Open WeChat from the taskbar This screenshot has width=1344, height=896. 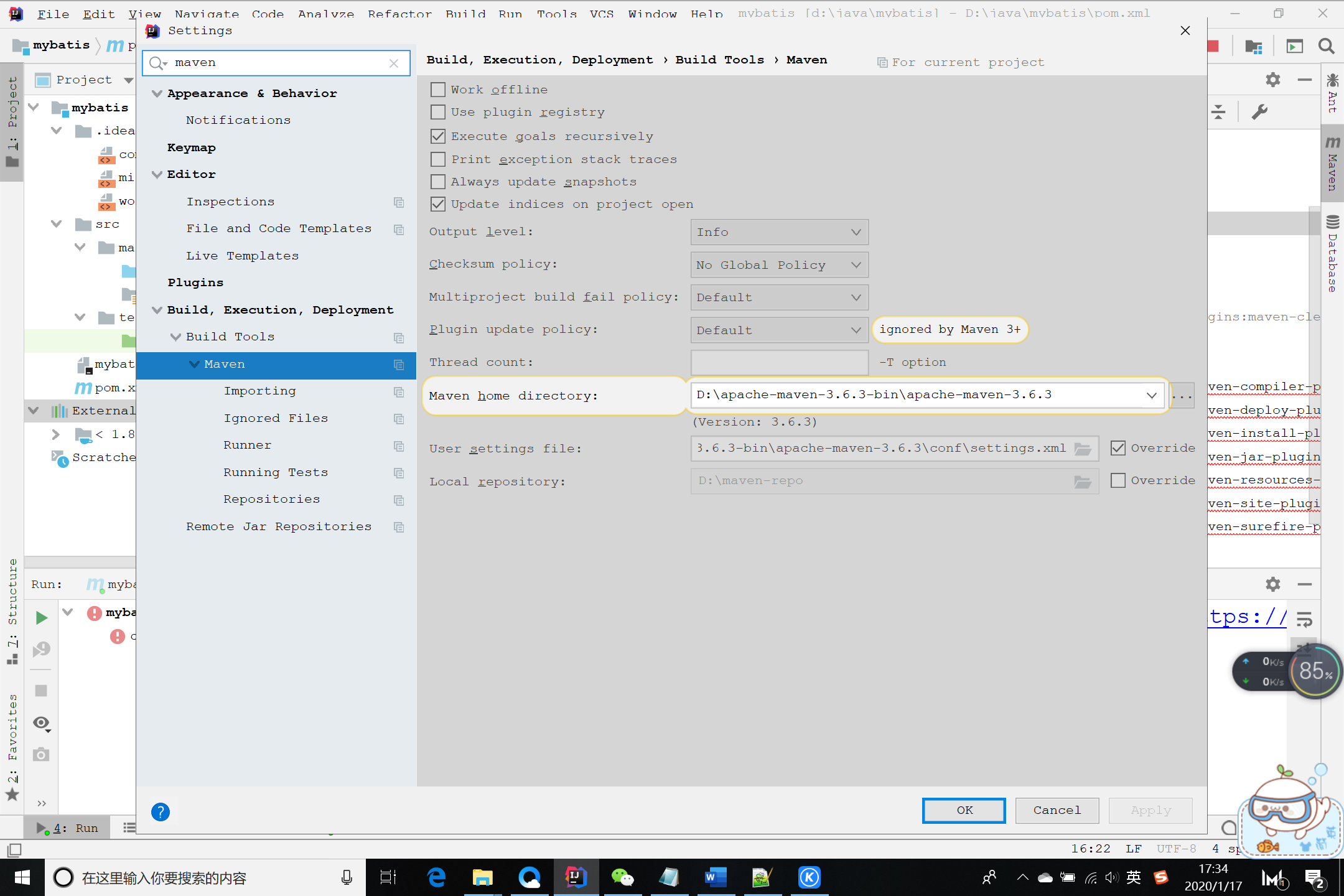[622, 877]
